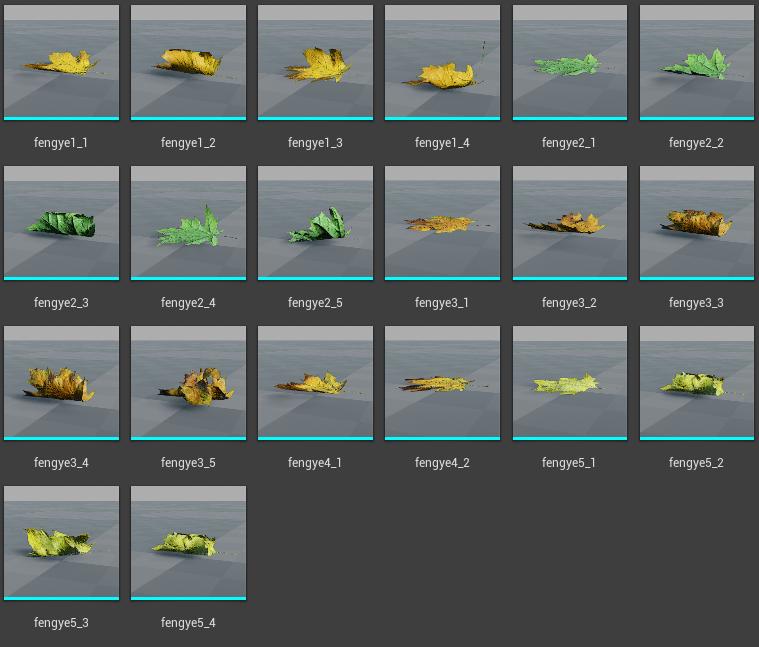
Task: Click the fengye4_1 label text
Action: [x=315, y=463]
